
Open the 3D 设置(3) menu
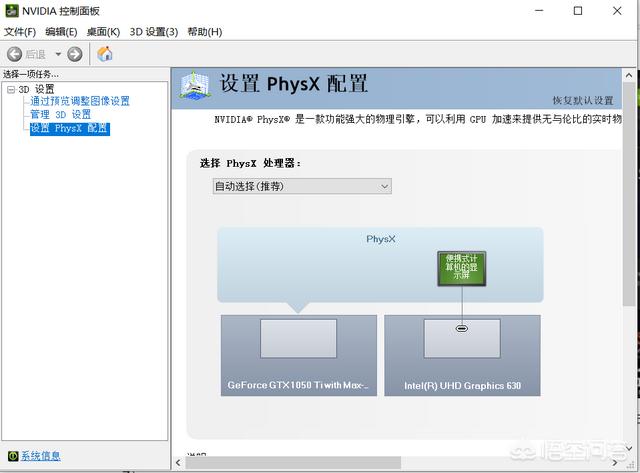click(x=154, y=32)
